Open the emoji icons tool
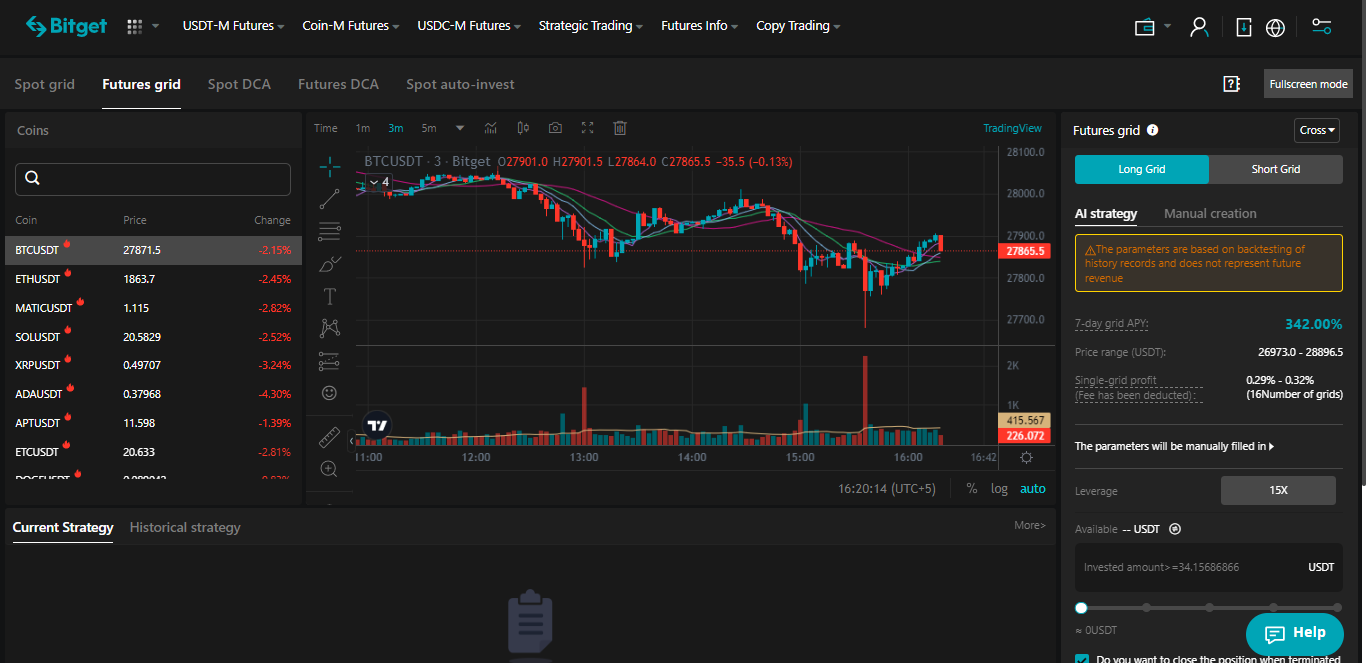 coord(329,393)
